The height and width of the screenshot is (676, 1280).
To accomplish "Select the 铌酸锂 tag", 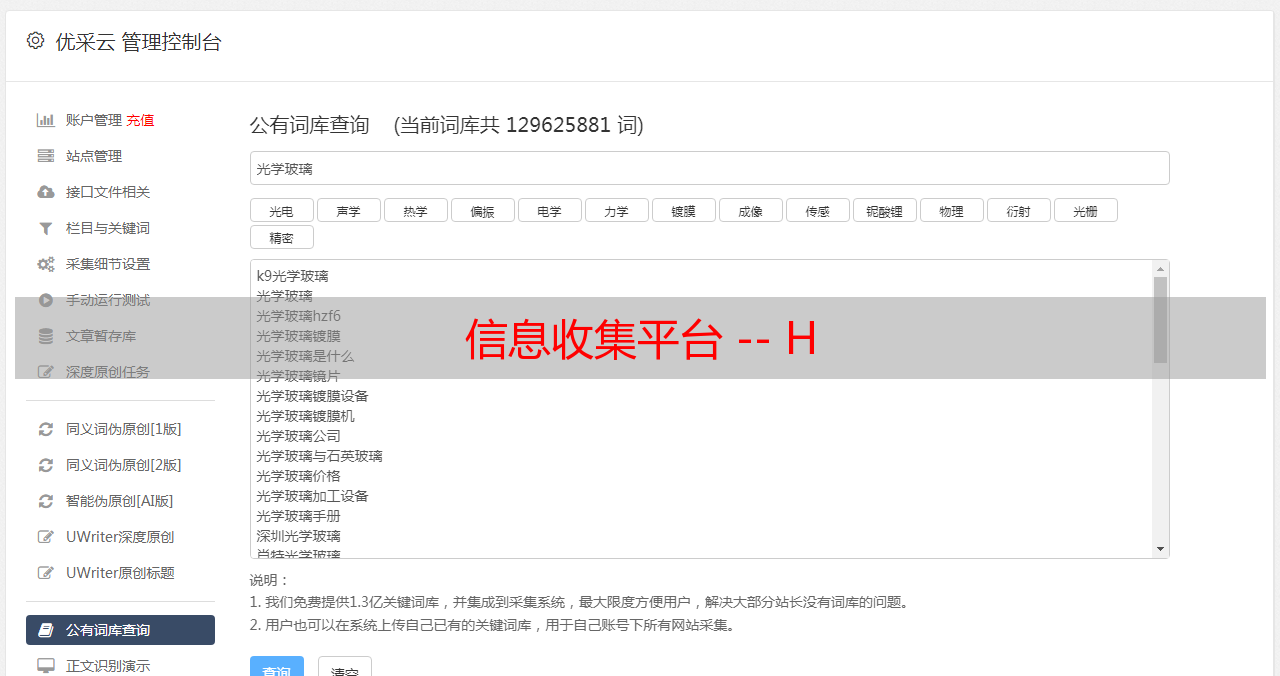I will [884, 210].
